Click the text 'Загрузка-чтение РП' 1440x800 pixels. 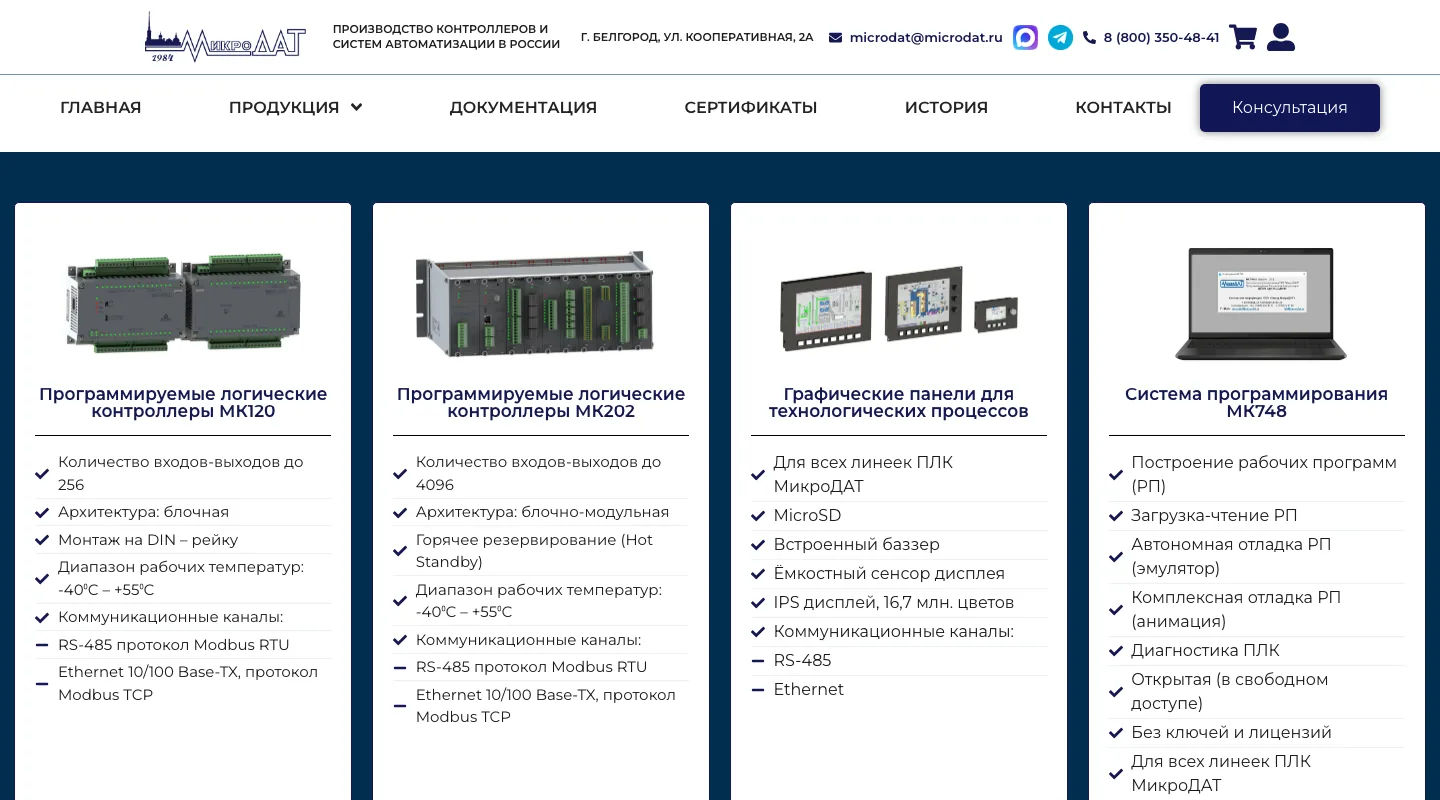tap(1214, 516)
